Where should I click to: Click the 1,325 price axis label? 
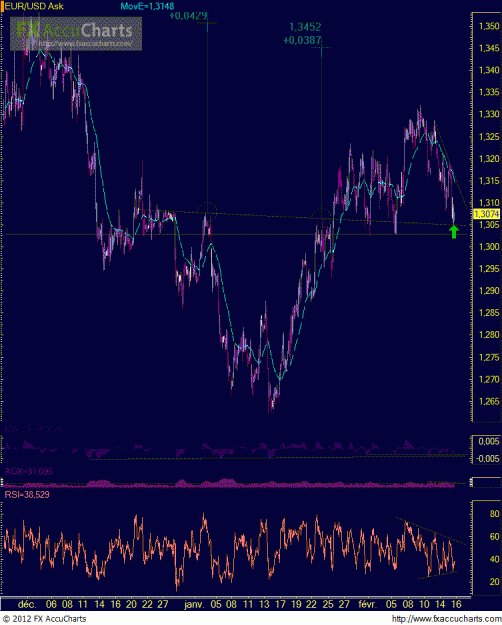(x=489, y=137)
